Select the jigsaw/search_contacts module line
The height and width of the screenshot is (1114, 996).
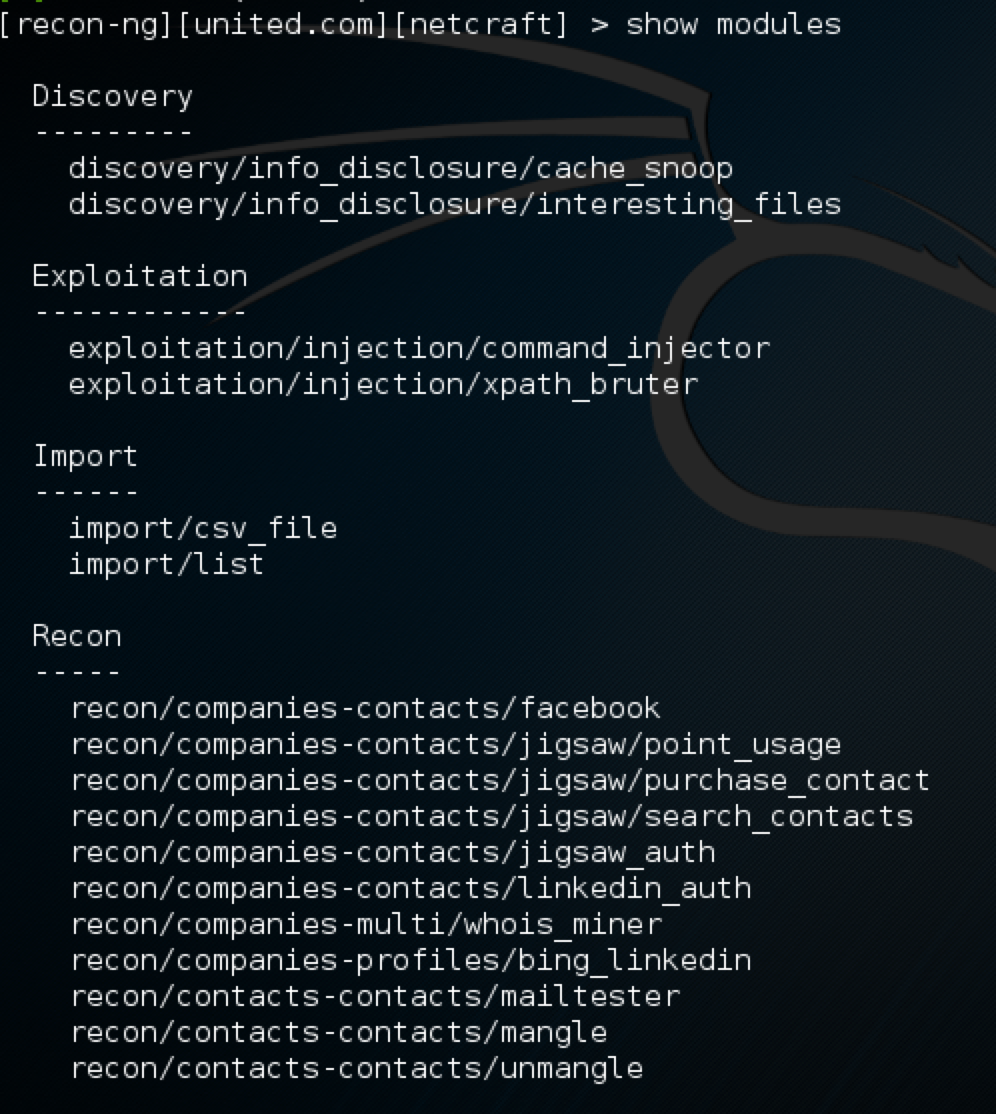(491, 816)
